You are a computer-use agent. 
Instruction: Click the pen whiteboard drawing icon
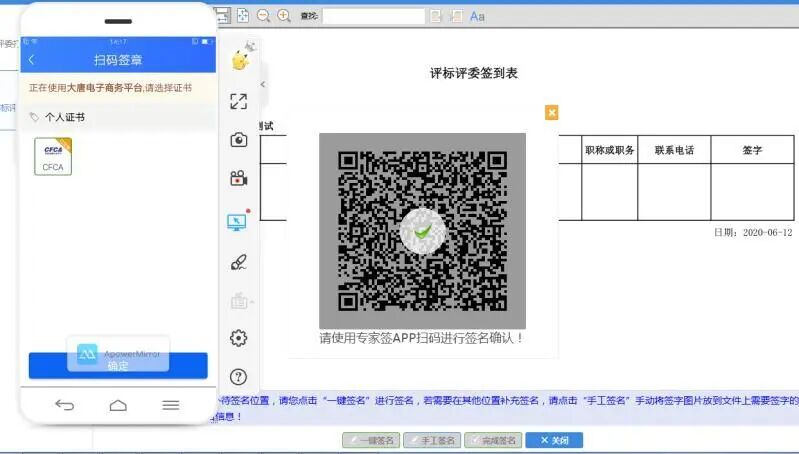pos(238,262)
